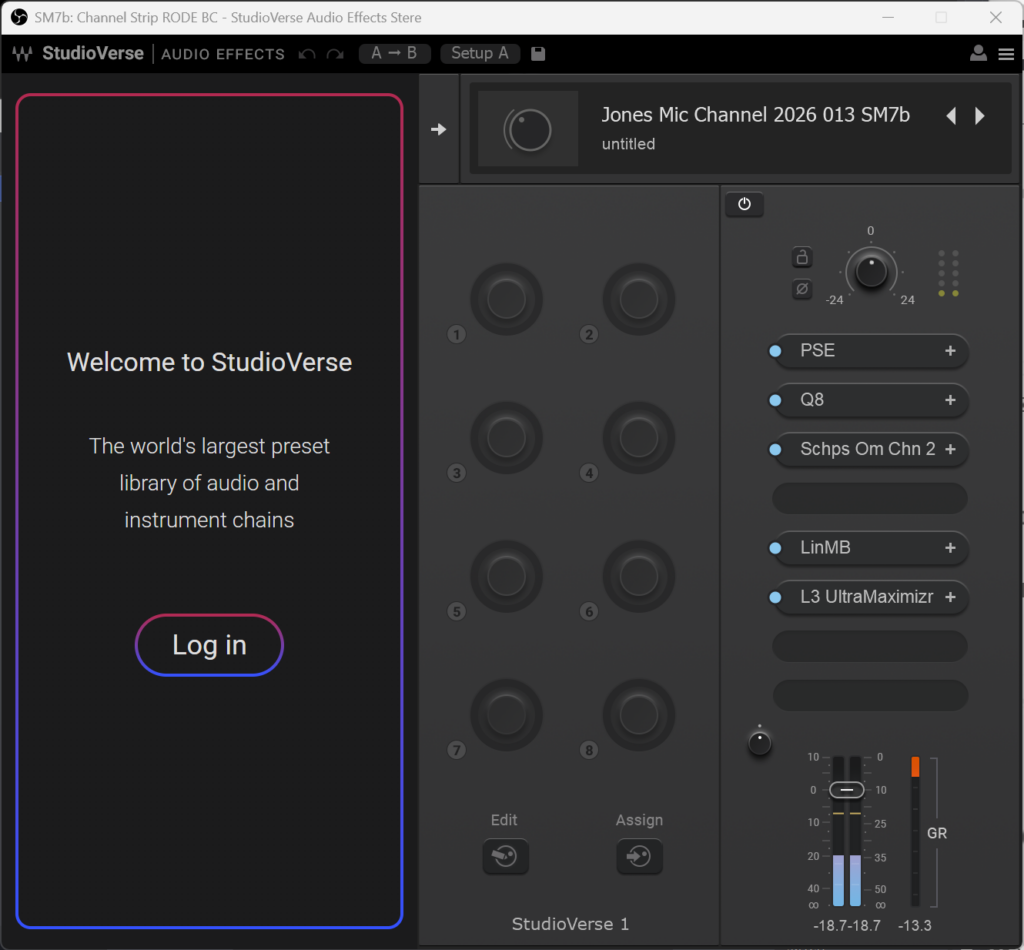The width and height of the screenshot is (1024, 950).
Task: Expand the plus on Q8 slot
Action: click(950, 400)
